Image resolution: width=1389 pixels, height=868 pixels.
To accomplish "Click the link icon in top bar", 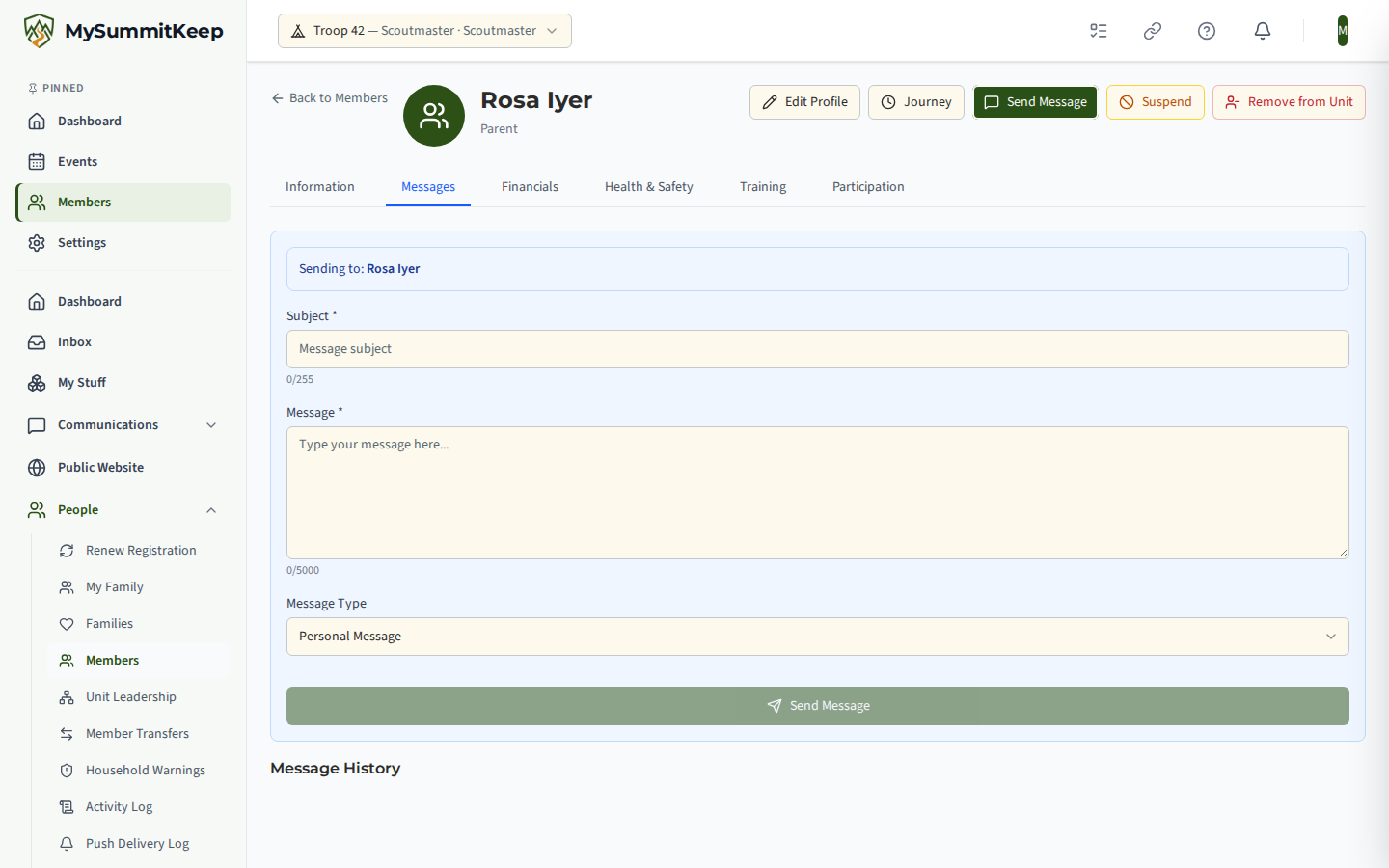I will click(1153, 31).
